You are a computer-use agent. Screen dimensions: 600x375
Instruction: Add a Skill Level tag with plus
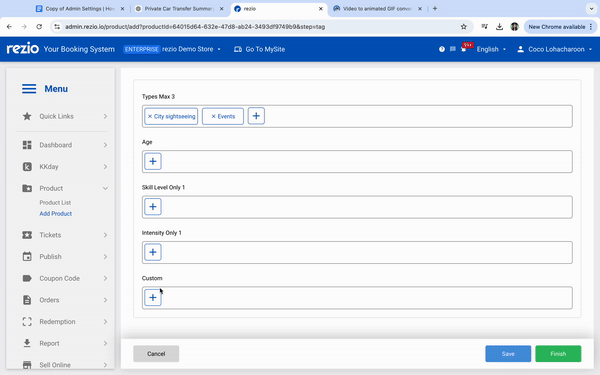[153, 207]
